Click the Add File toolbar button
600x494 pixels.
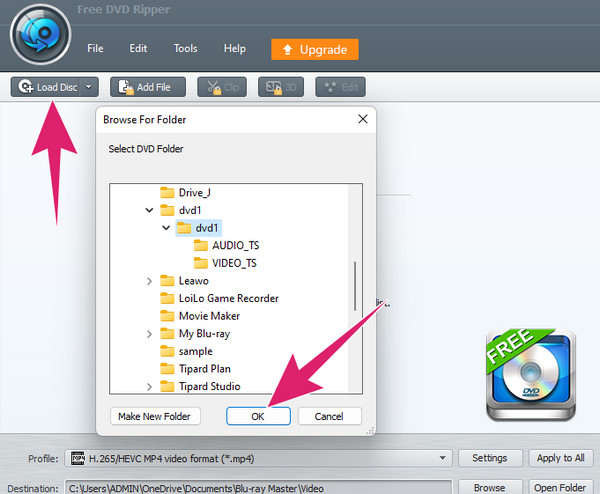tap(148, 87)
